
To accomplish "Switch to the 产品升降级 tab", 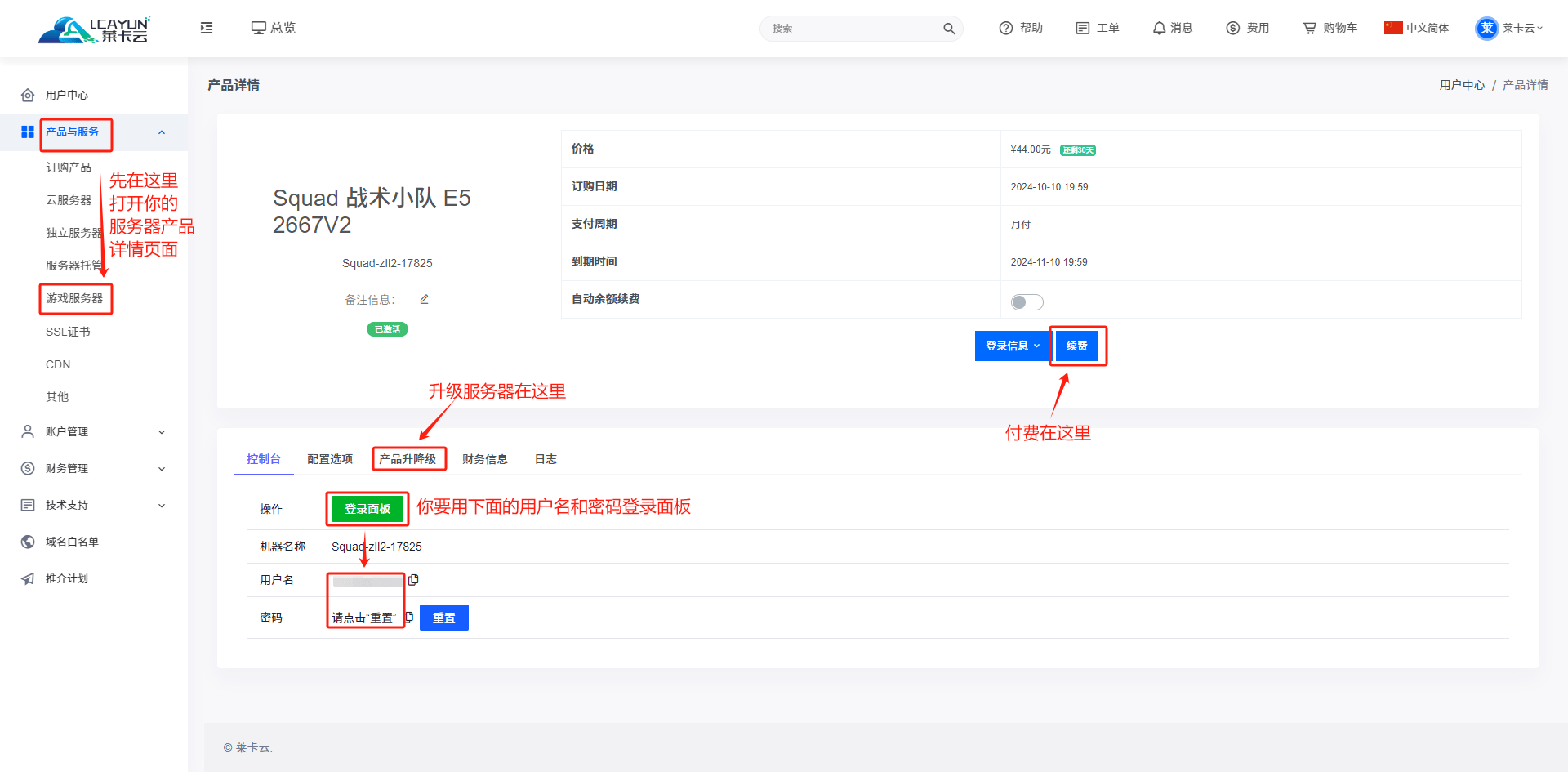I will tap(408, 459).
